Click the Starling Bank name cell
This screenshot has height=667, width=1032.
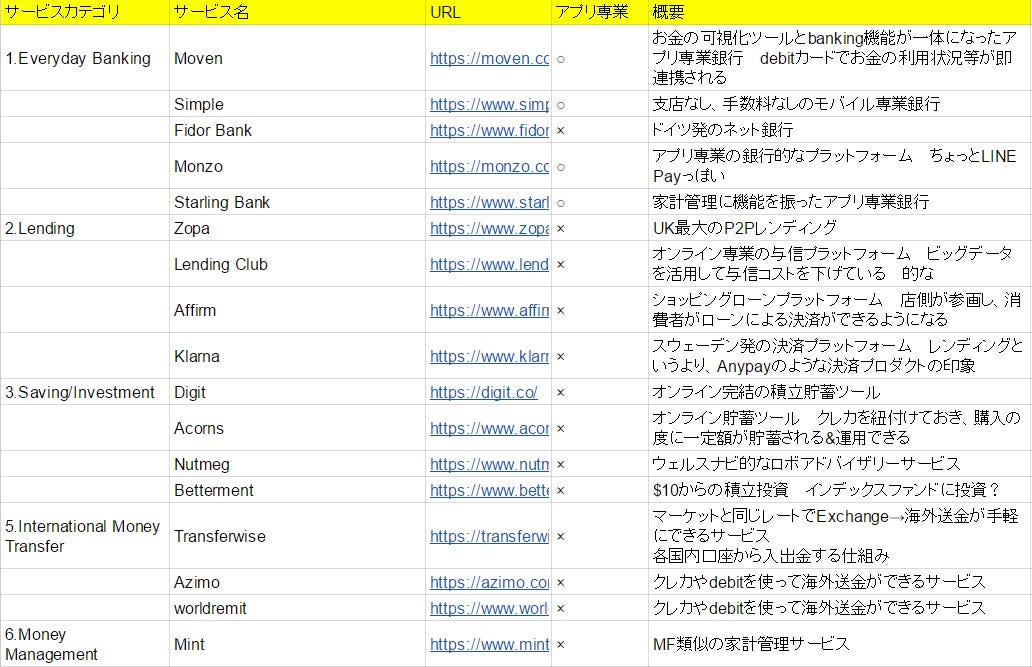pos(297,202)
